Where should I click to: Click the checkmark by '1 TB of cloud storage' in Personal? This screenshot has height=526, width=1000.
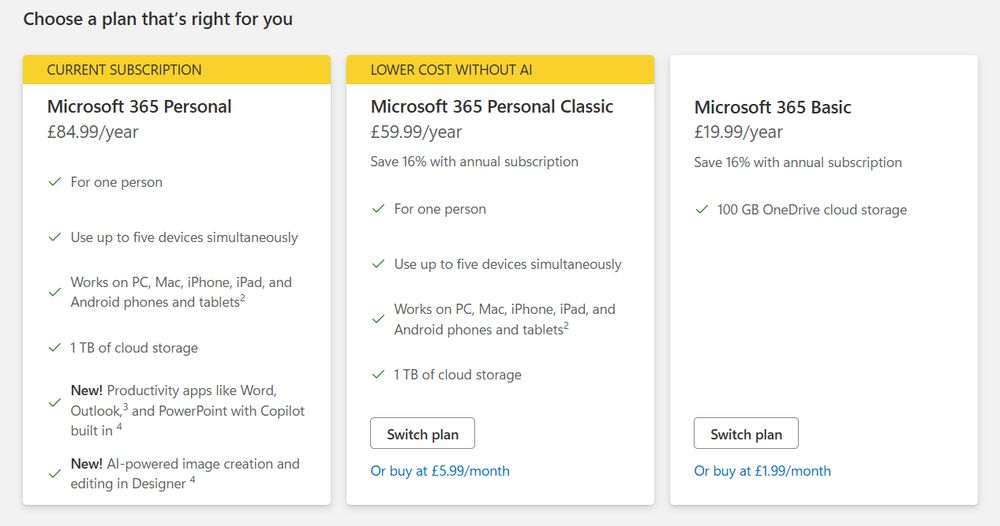(x=55, y=347)
